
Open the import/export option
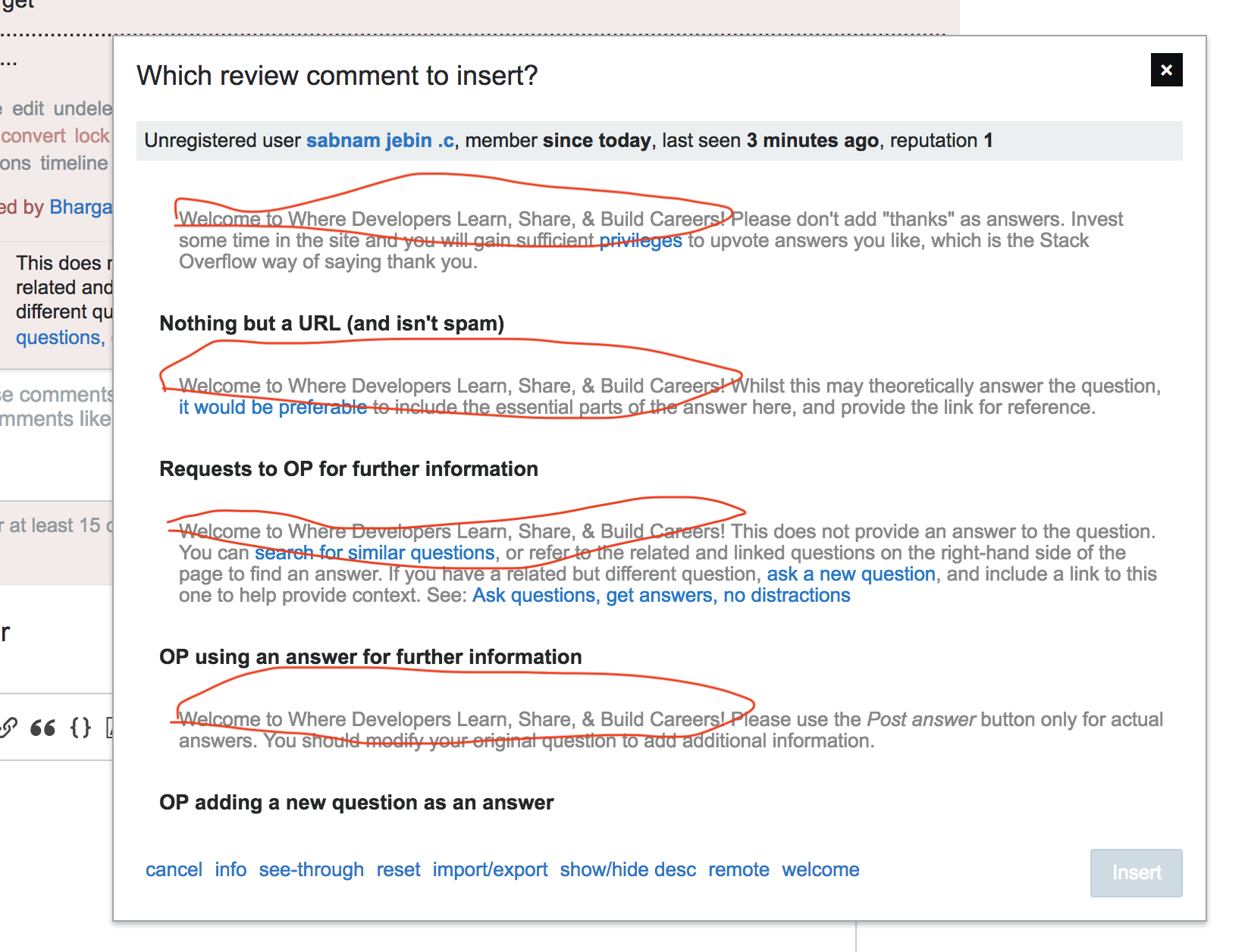[x=490, y=869]
